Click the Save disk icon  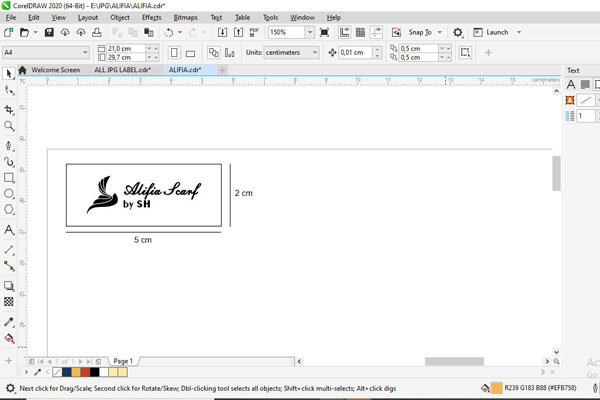(x=49, y=32)
